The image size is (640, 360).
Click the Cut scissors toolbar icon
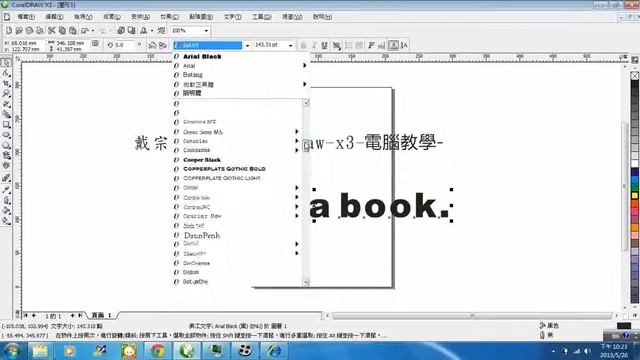(51, 31)
